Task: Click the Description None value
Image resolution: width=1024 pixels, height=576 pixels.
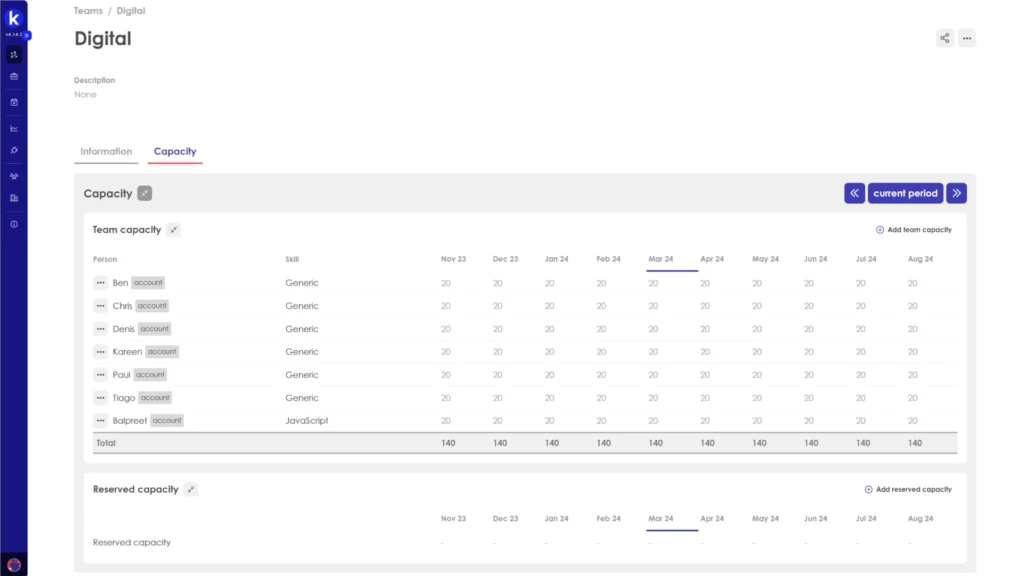Action: point(85,95)
